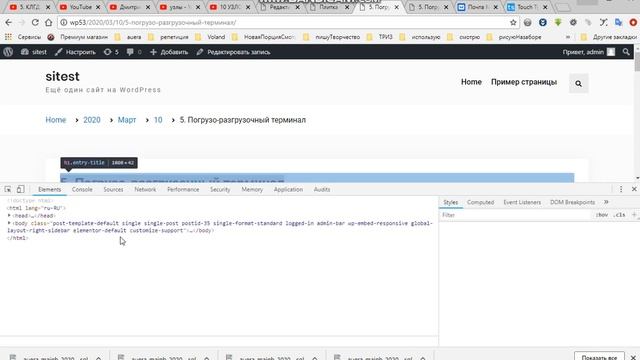
Task: Expand the body node in DOM tree
Action: click(9, 223)
